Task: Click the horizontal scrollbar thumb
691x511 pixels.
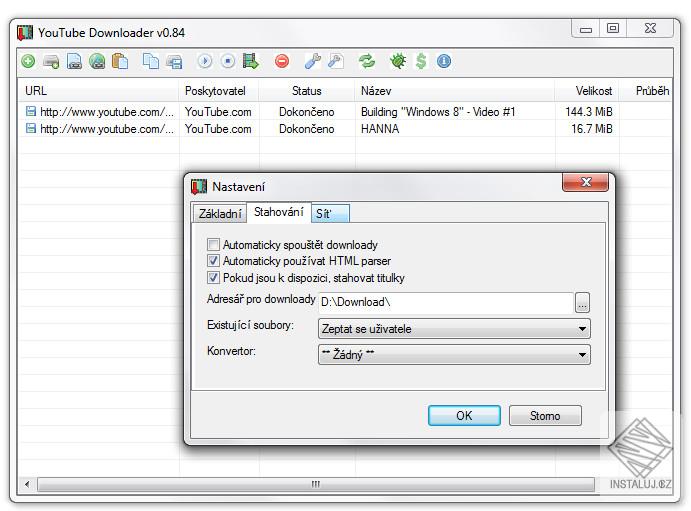Action: click(316, 484)
